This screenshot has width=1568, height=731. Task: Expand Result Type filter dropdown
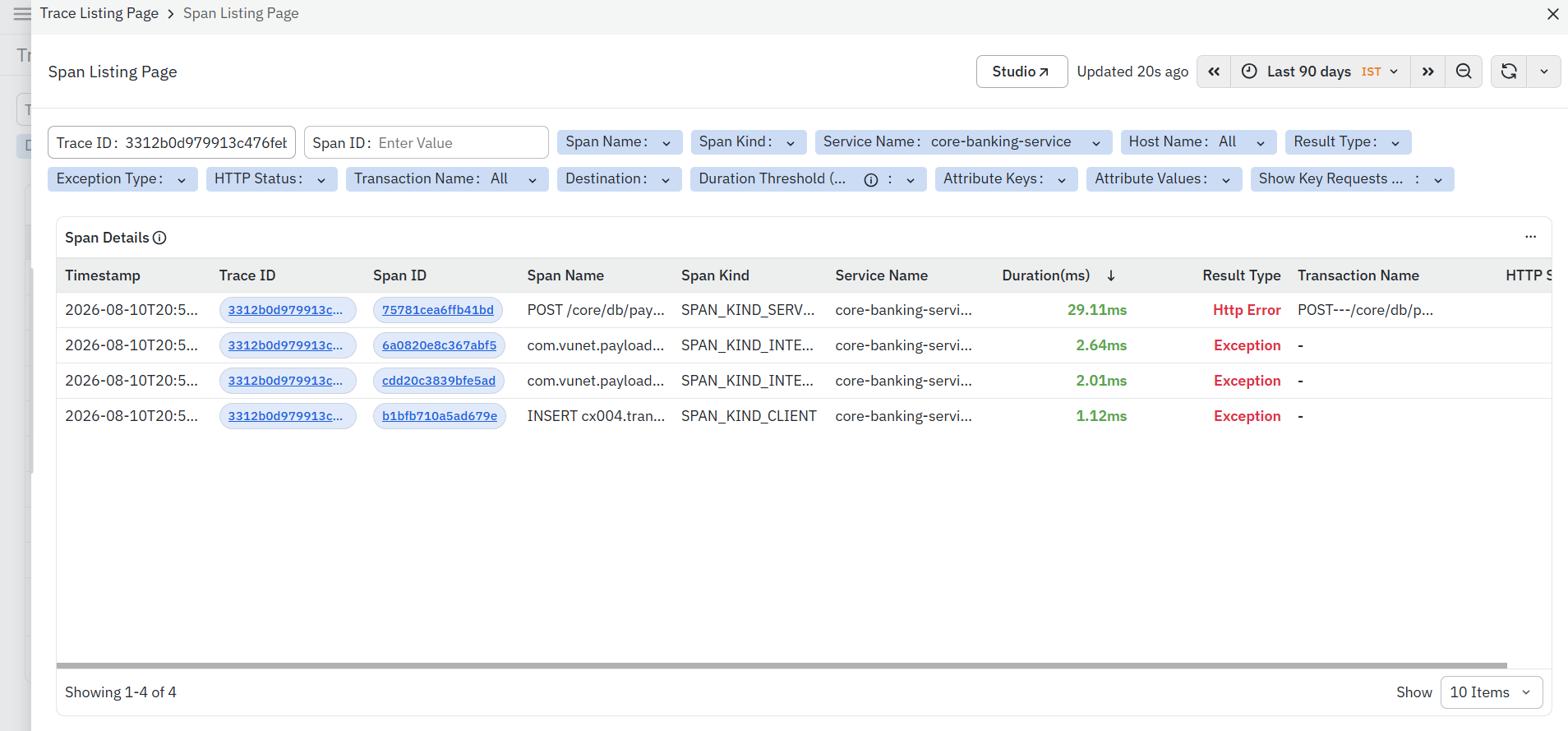coord(1348,142)
